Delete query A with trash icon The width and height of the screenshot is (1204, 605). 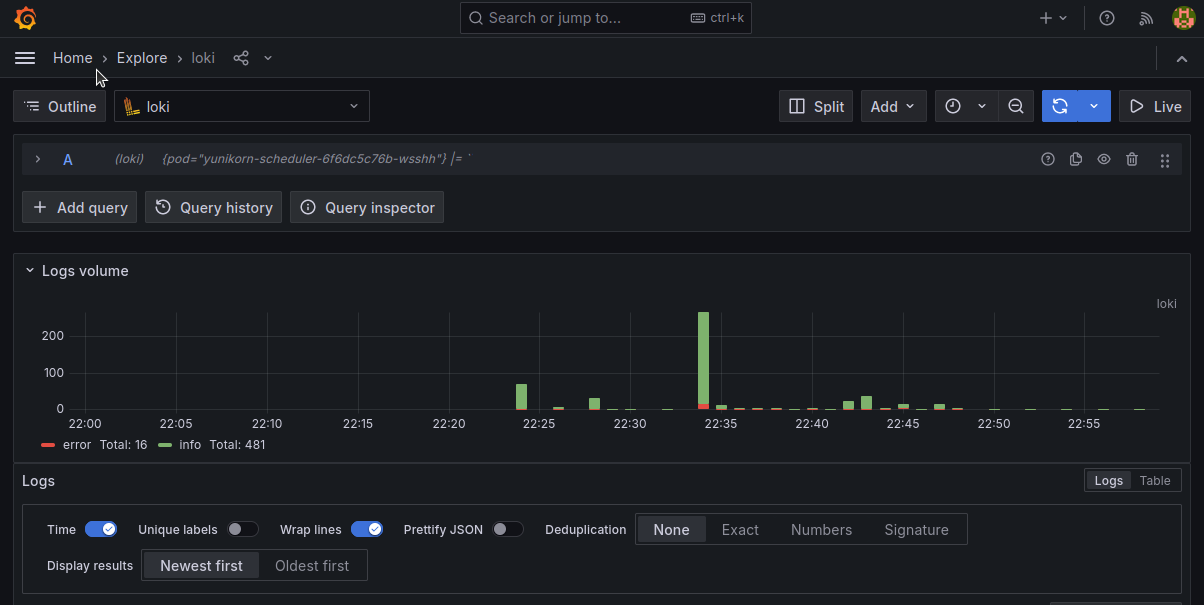(x=1132, y=159)
